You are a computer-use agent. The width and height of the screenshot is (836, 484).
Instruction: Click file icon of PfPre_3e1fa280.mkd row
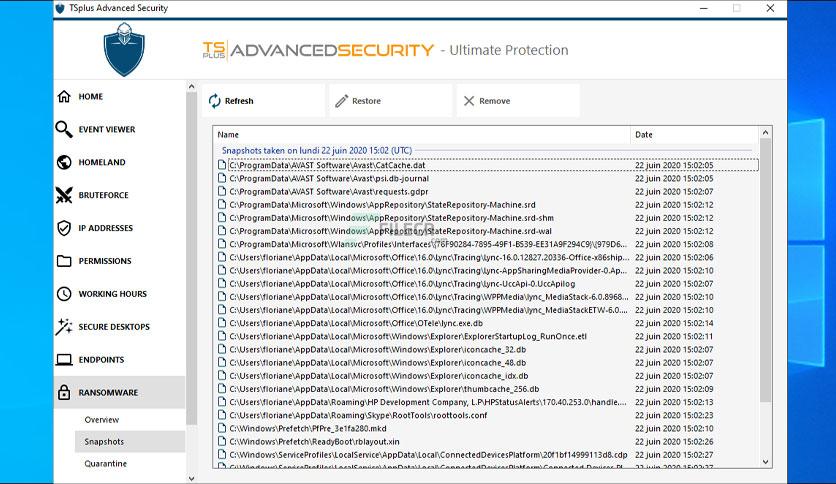click(x=222, y=429)
